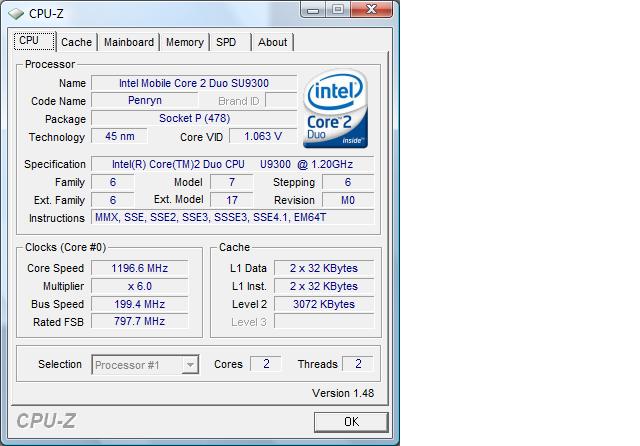This screenshot has width=640, height=446.
Task: Click the Socket P (478) package value
Action: point(194,118)
